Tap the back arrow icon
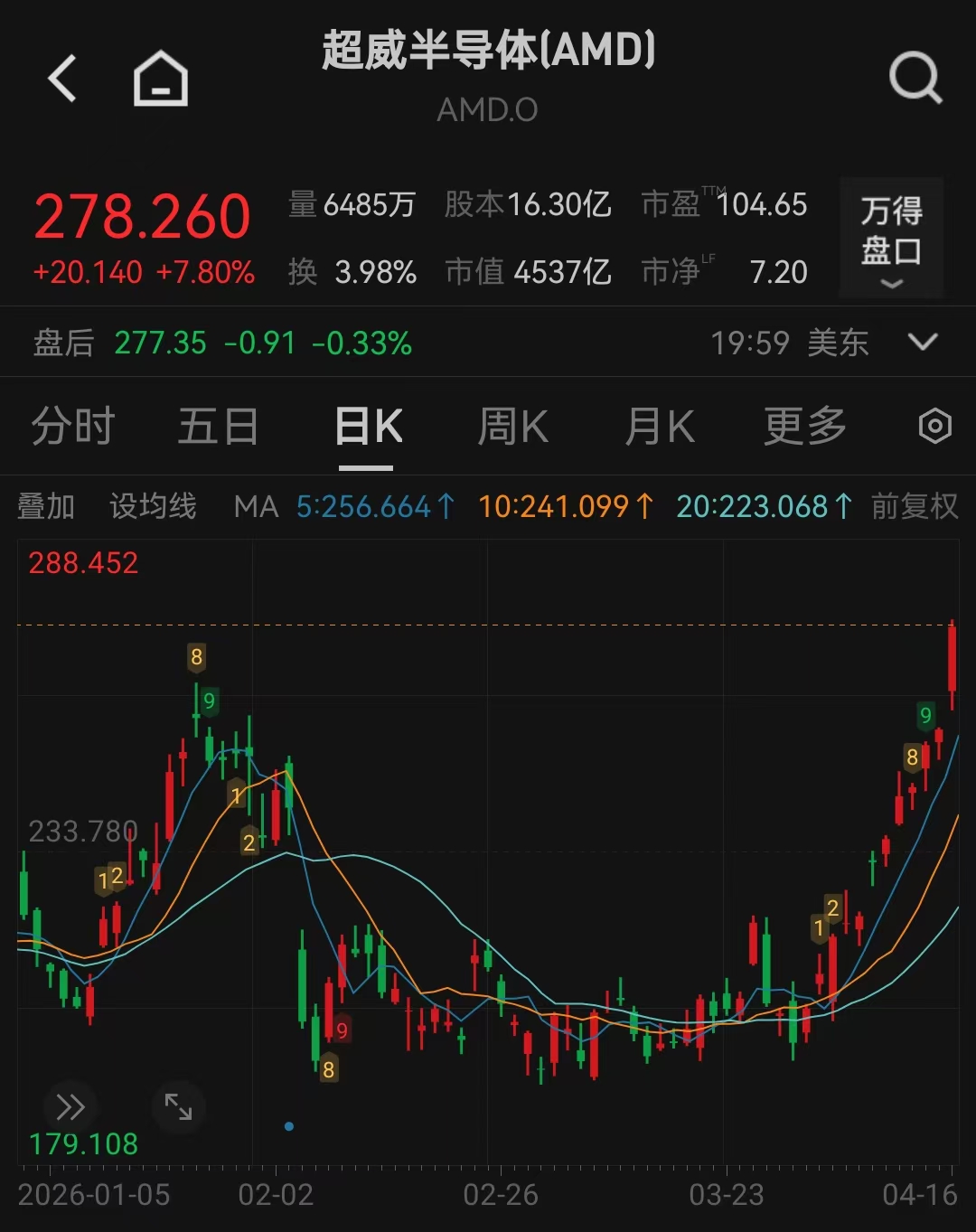Image resolution: width=976 pixels, height=1232 pixels. tap(62, 79)
